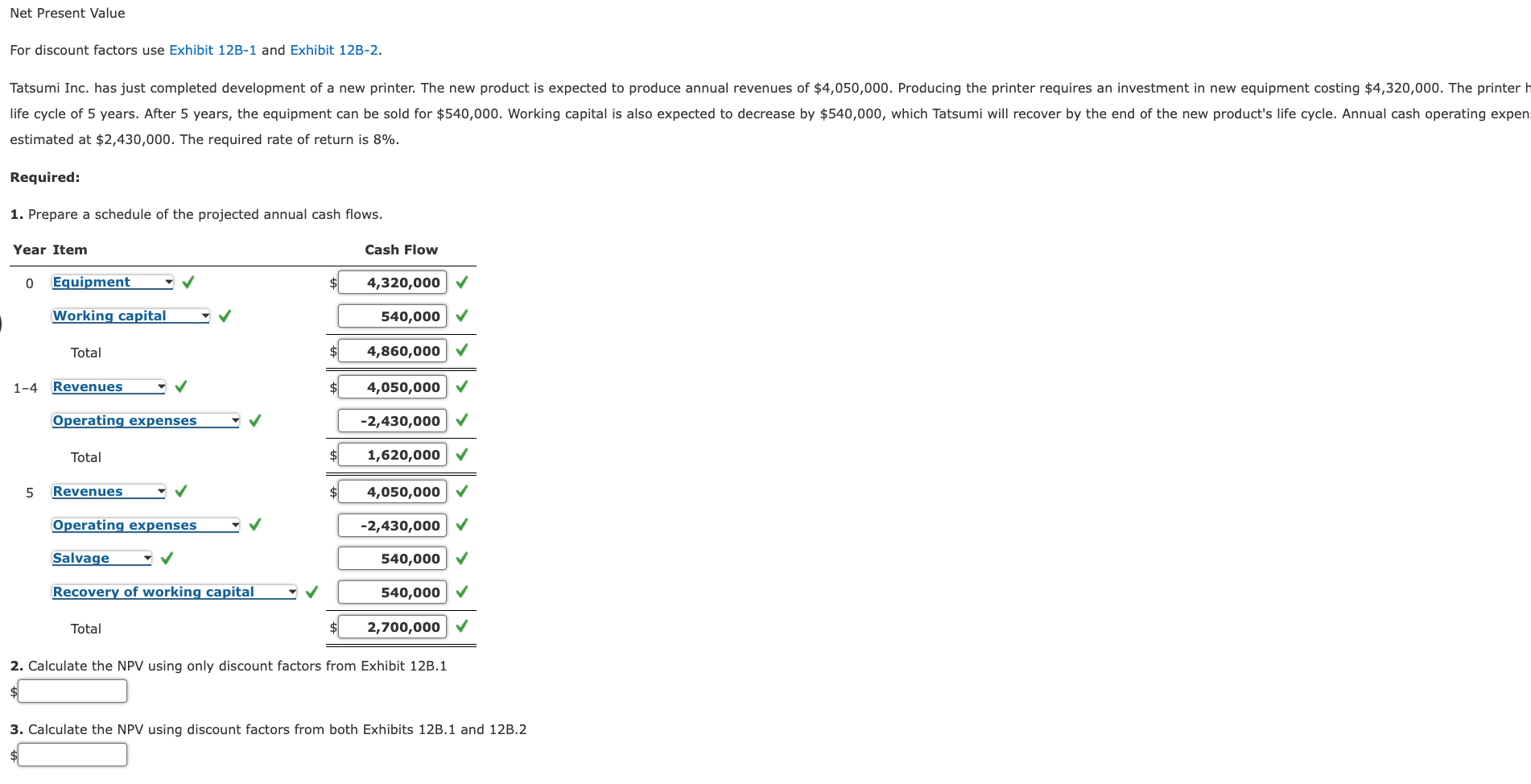Viewport: 1531px width, 784px height.
Task: Click checkmark beside Years 1-4 Revenues dropdown
Action: click(180, 386)
